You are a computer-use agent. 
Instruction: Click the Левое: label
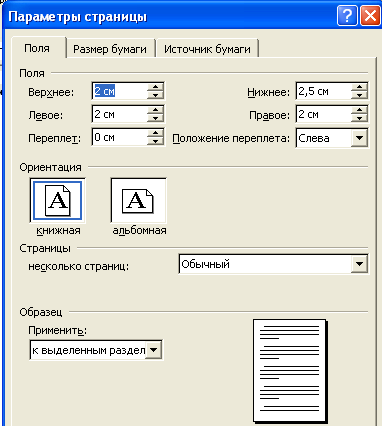[46, 115]
